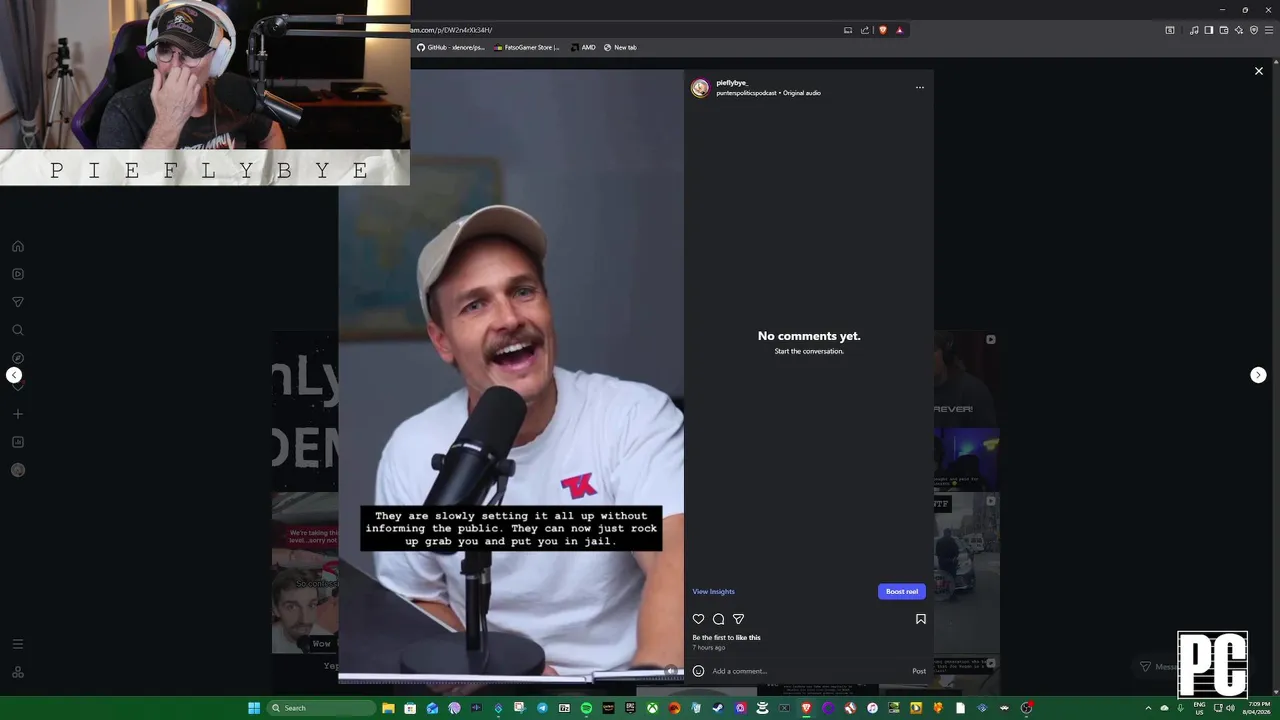
Task: Go to the previous post arrow
Action: tap(14, 375)
